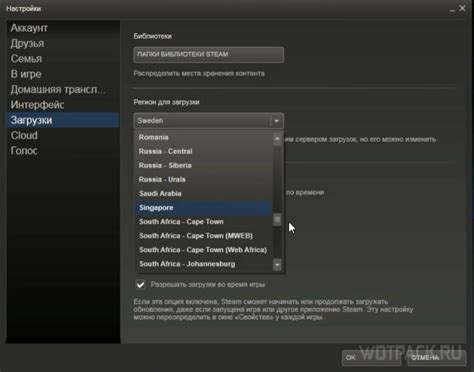Click the region list scroll down arrow
The width and height of the screenshot is (474, 372).
tap(277, 265)
